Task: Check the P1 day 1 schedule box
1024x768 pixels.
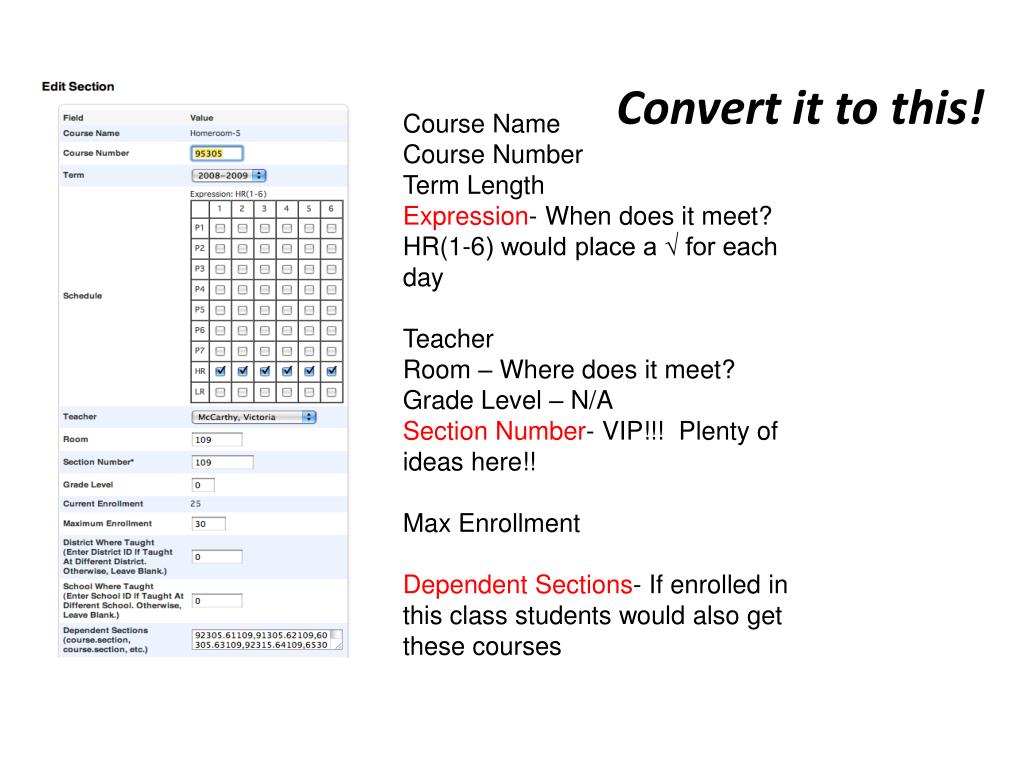Action: tap(220, 229)
